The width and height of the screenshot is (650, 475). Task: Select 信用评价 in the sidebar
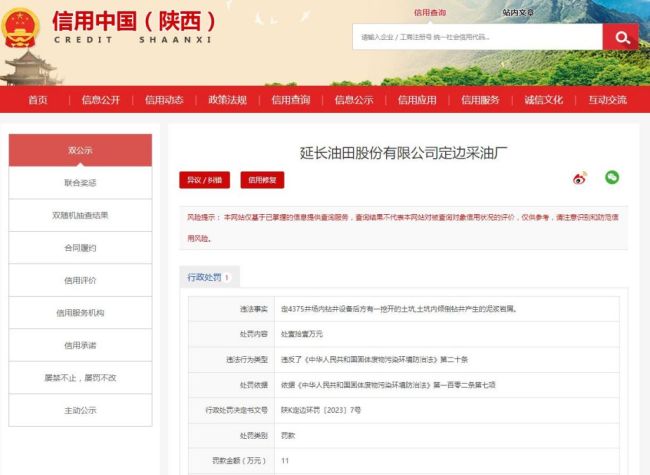[x=80, y=280]
